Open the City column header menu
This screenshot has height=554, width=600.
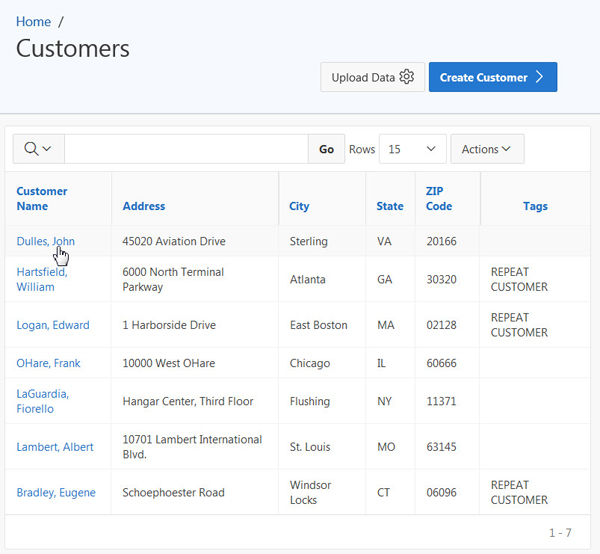299,206
